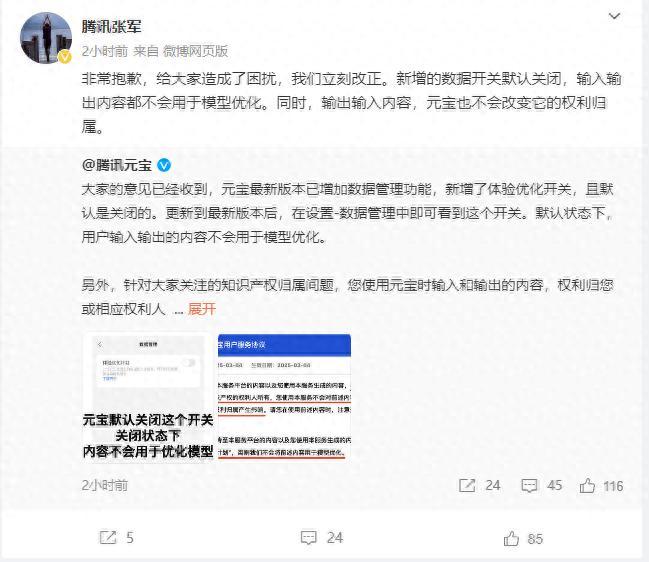Open the @腾讯元宝 account link

[117, 165]
